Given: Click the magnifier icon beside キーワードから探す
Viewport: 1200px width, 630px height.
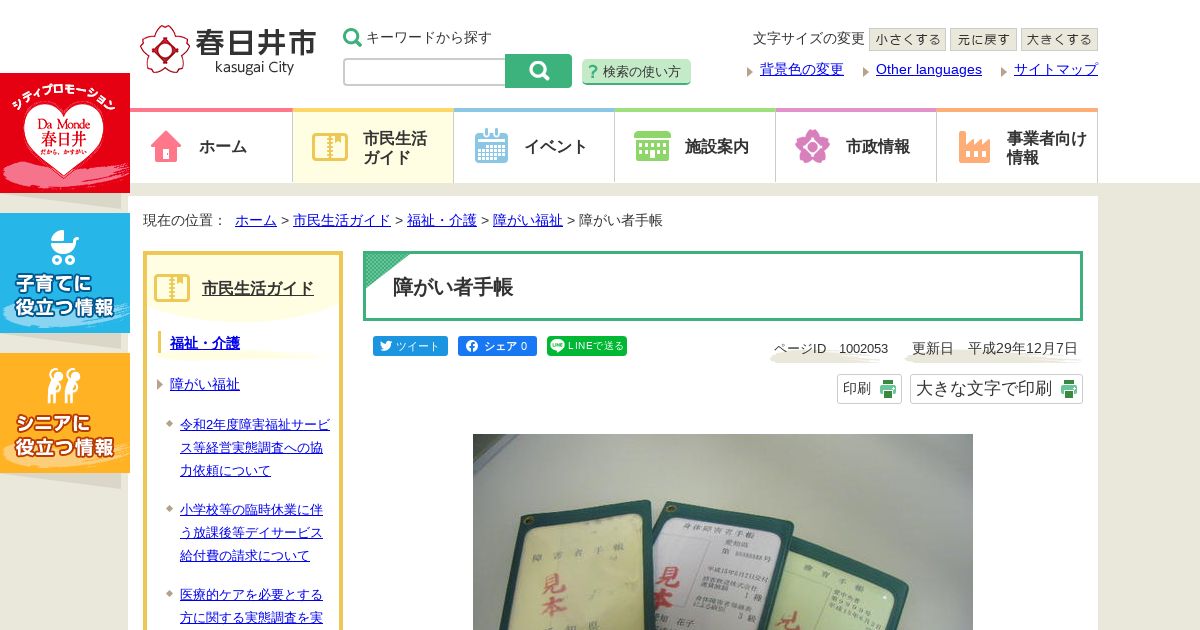Looking at the screenshot, I should (x=352, y=38).
